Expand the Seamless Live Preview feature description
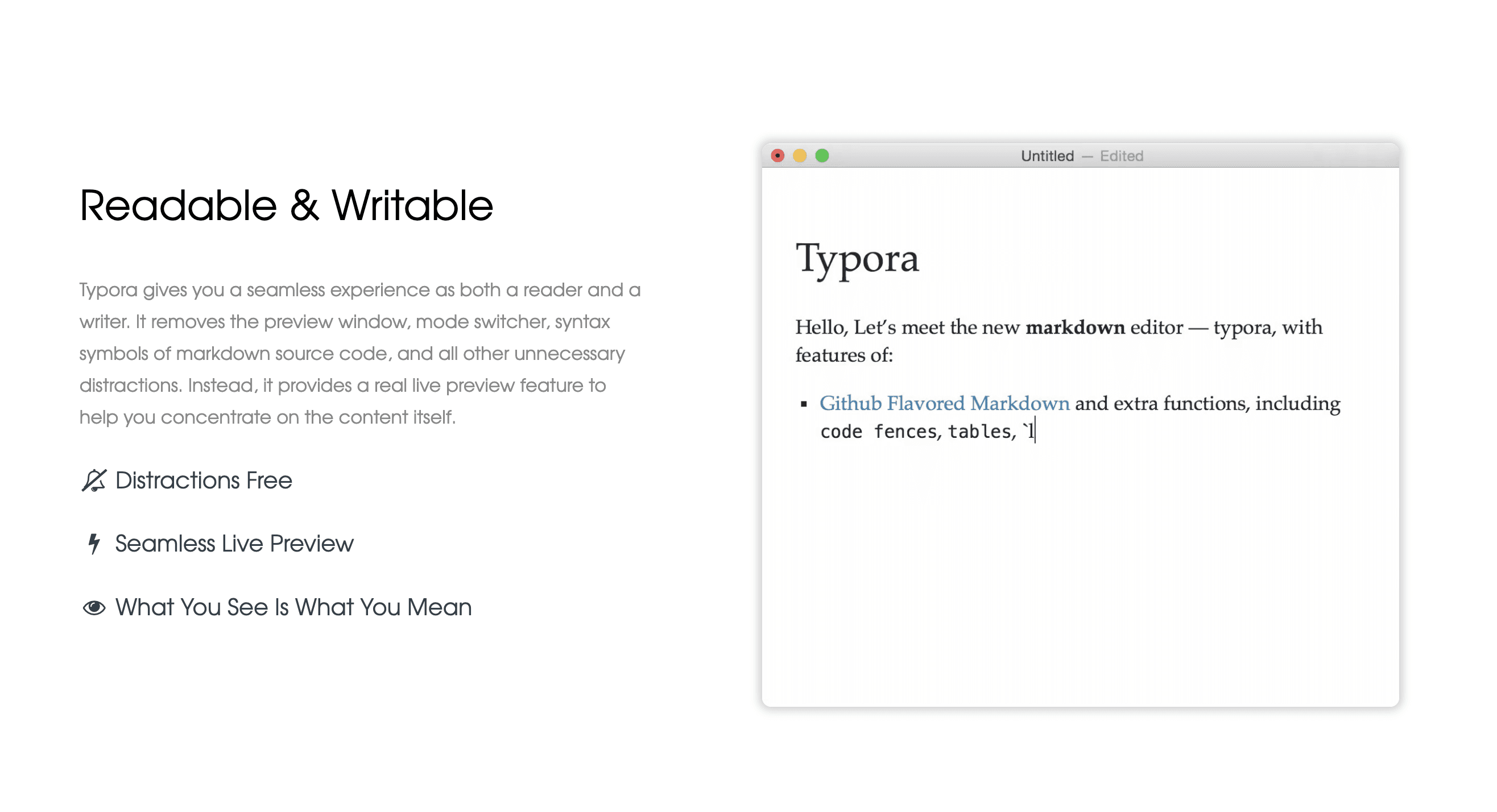This screenshot has height=812, width=1497. 234,543
